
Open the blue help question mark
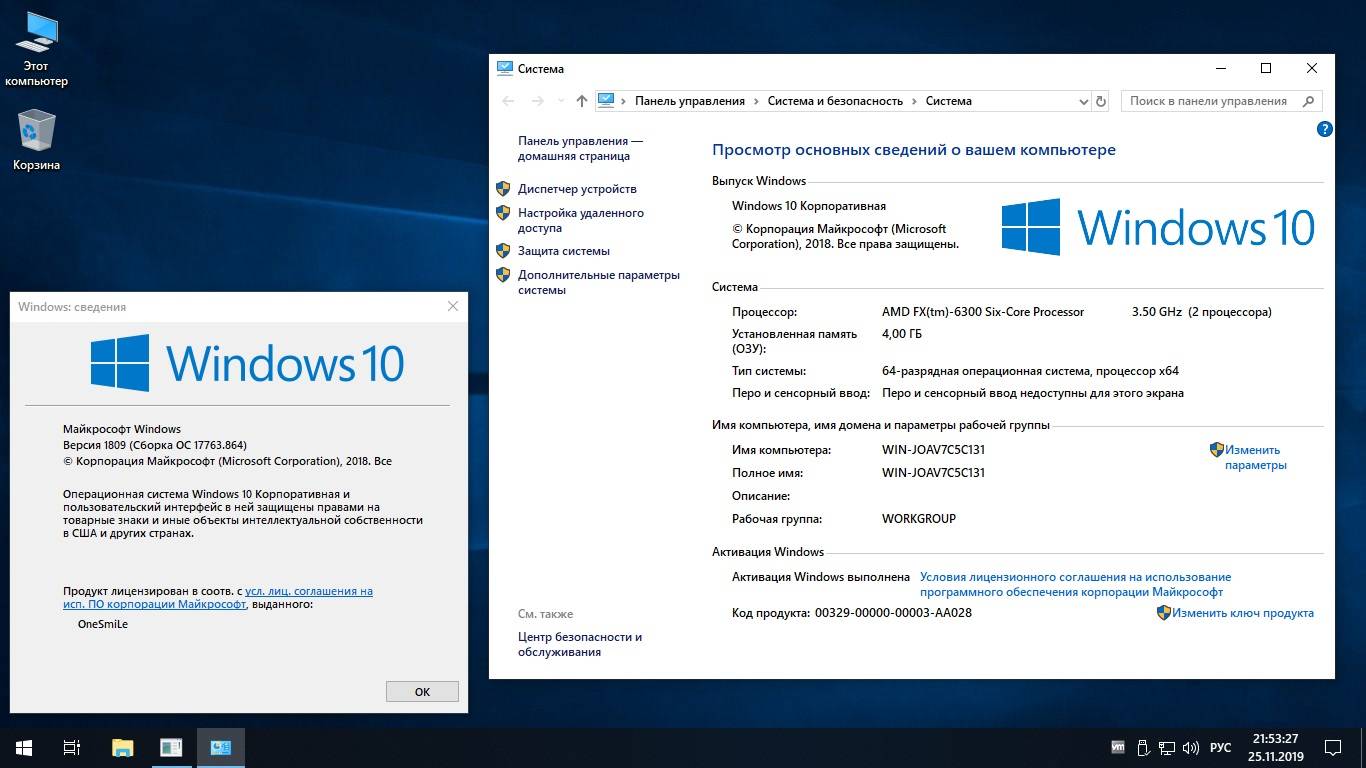(1325, 129)
